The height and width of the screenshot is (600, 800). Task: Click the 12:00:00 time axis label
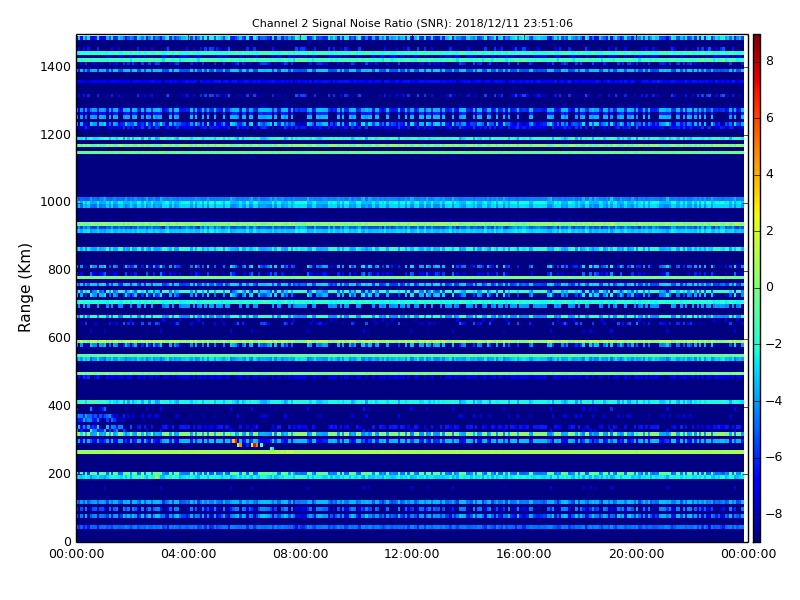412,554
